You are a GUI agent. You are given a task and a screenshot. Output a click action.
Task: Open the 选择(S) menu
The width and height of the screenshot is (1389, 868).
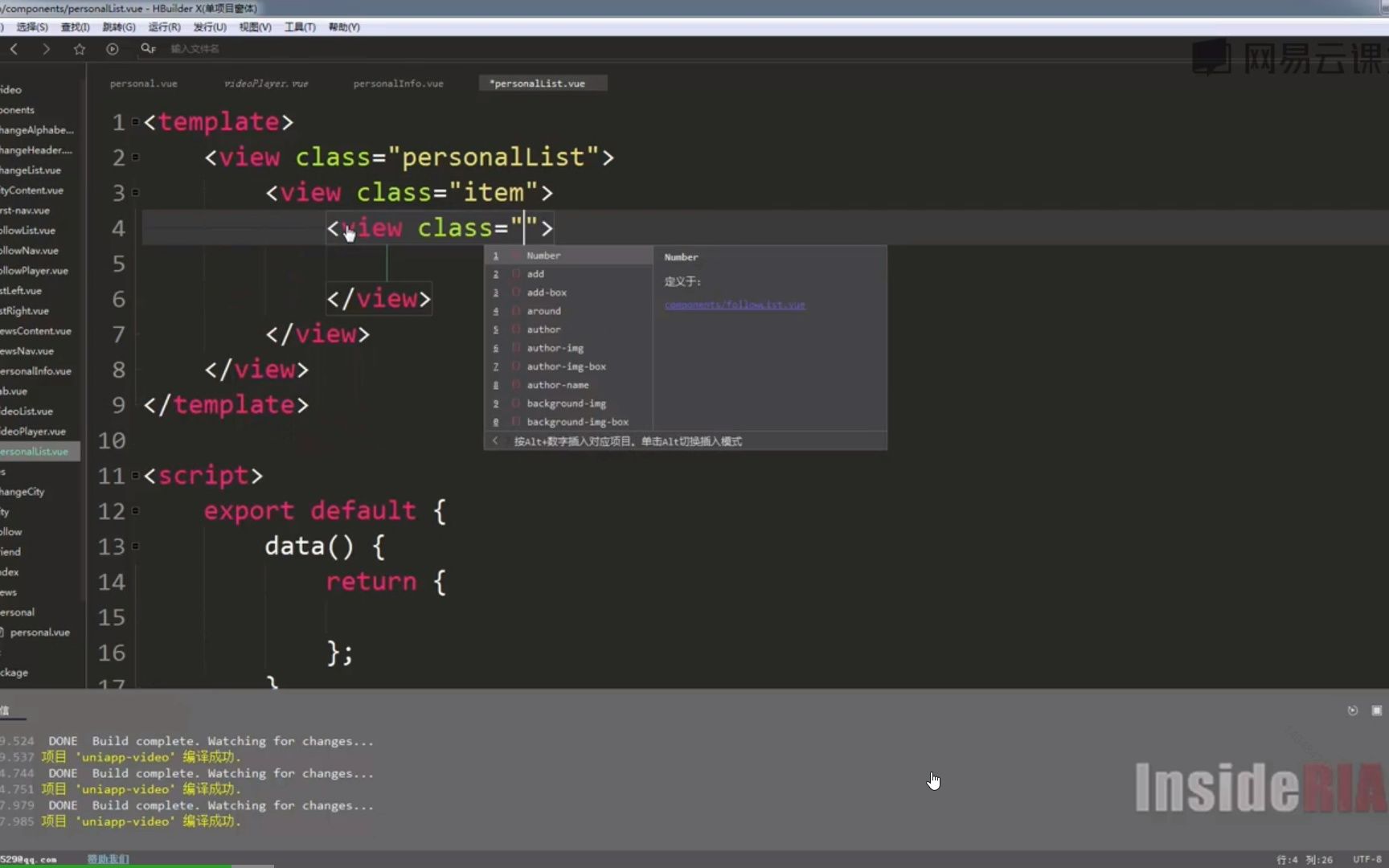(x=32, y=27)
